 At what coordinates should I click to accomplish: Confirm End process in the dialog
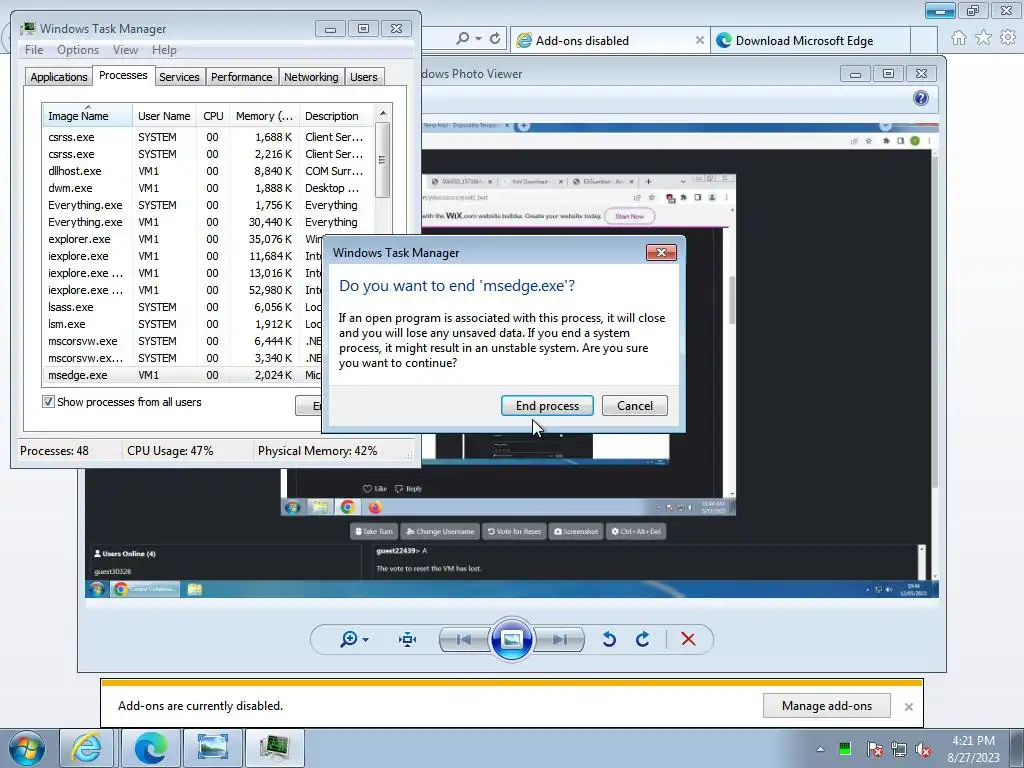click(x=547, y=406)
